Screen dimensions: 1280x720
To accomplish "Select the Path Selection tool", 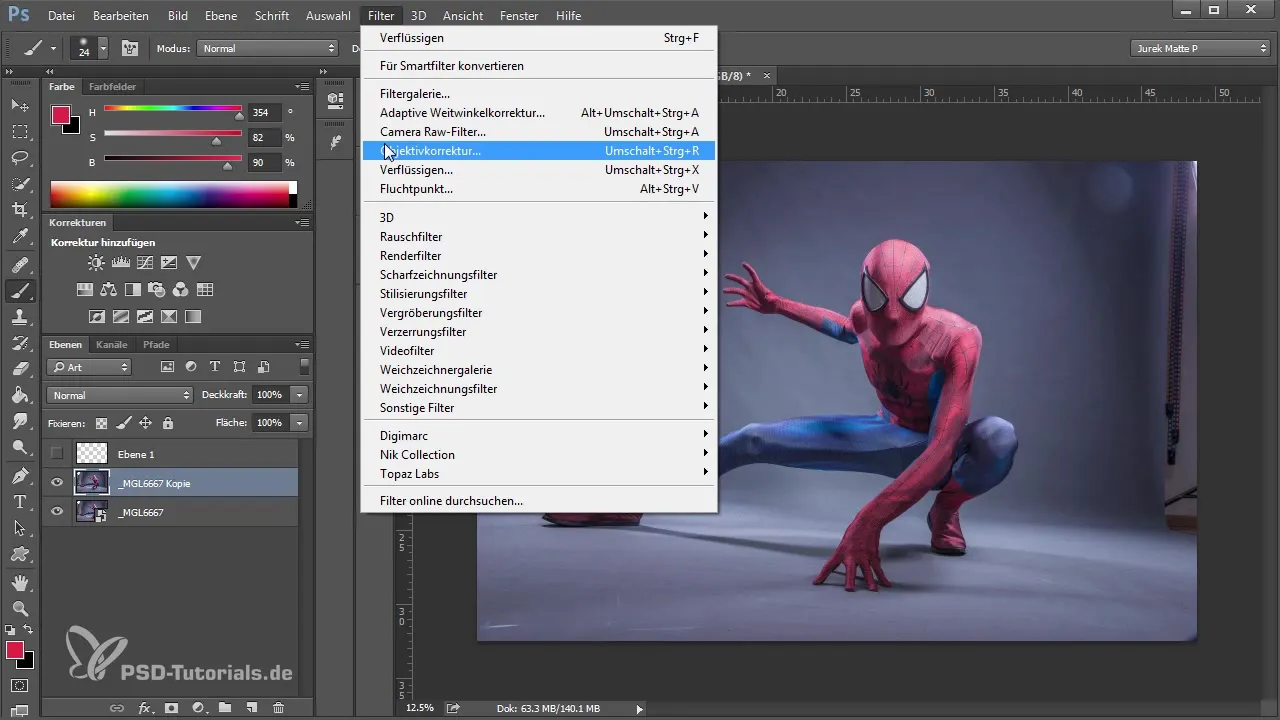I will pyautogui.click(x=20, y=527).
